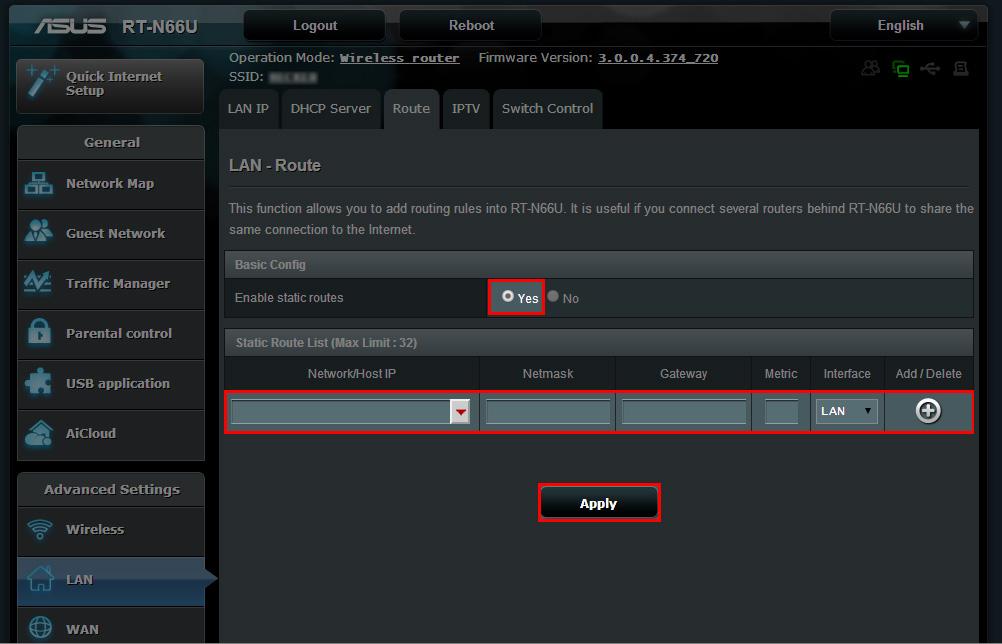Select the Route tab
The image size is (1002, 644).
[x=411, y=109]
